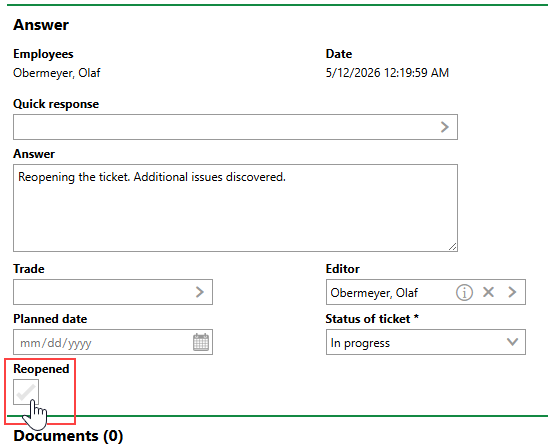
Task: Click employee name Obermeyer, Olaf
Action: click(57, 73)
